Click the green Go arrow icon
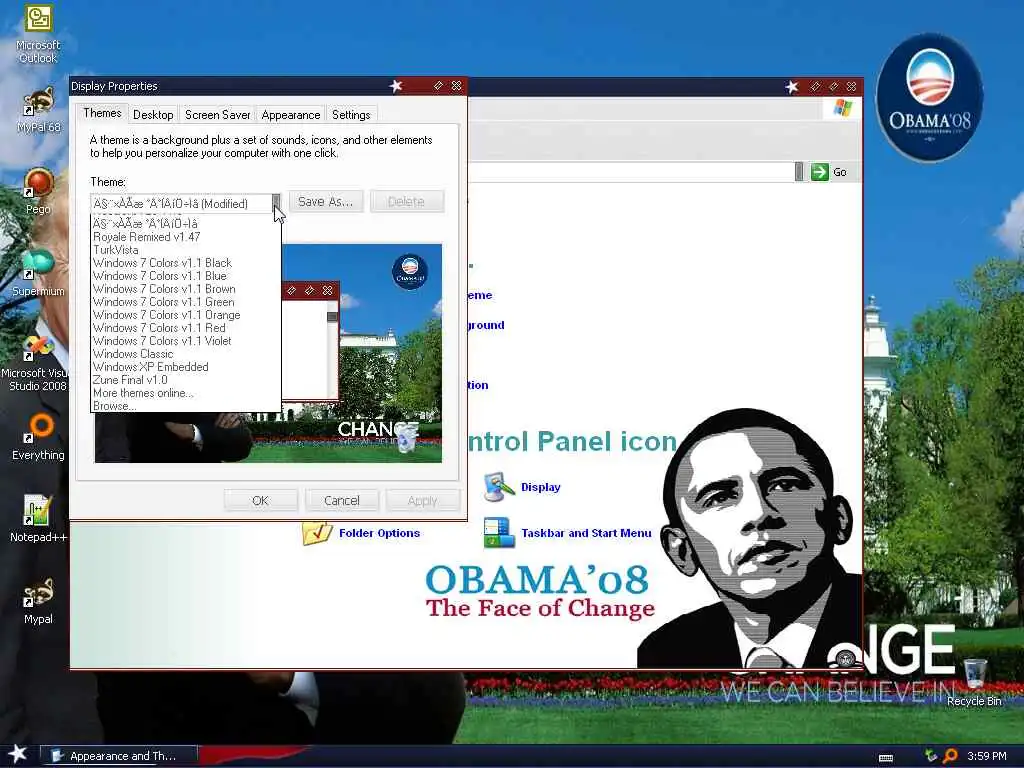The height and width of the screenshot is (768, 1024). click(820, 172)
